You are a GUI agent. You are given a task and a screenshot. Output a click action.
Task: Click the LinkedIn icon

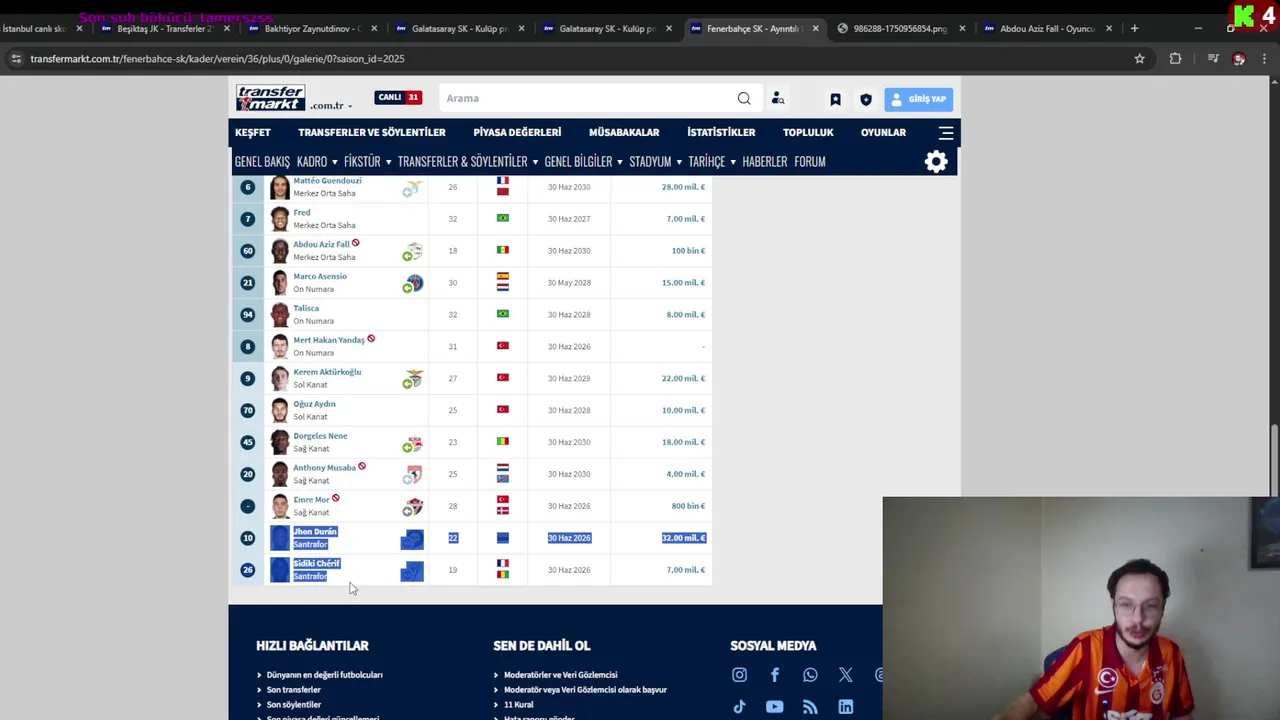(846, 707)
